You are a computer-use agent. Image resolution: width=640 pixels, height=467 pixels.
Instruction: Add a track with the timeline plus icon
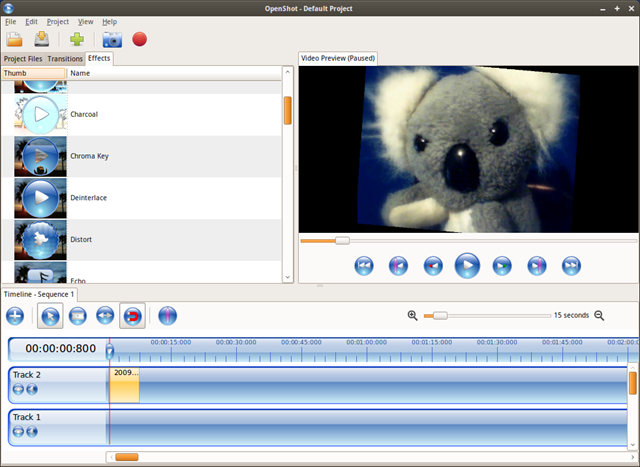[x=15, y=316]
